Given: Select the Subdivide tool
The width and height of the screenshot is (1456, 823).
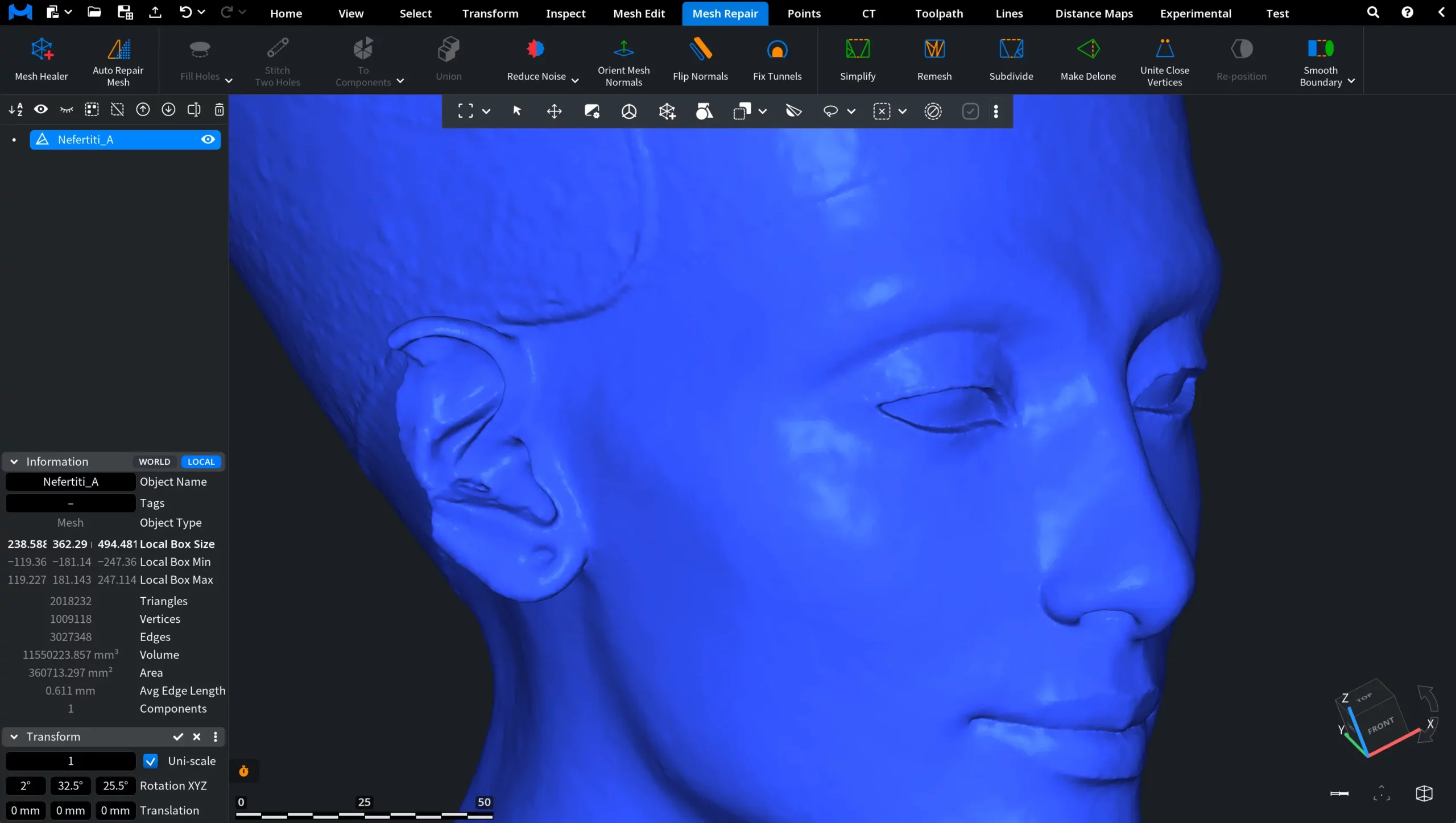Looking at the screenshot, I should click(1011, 60).
